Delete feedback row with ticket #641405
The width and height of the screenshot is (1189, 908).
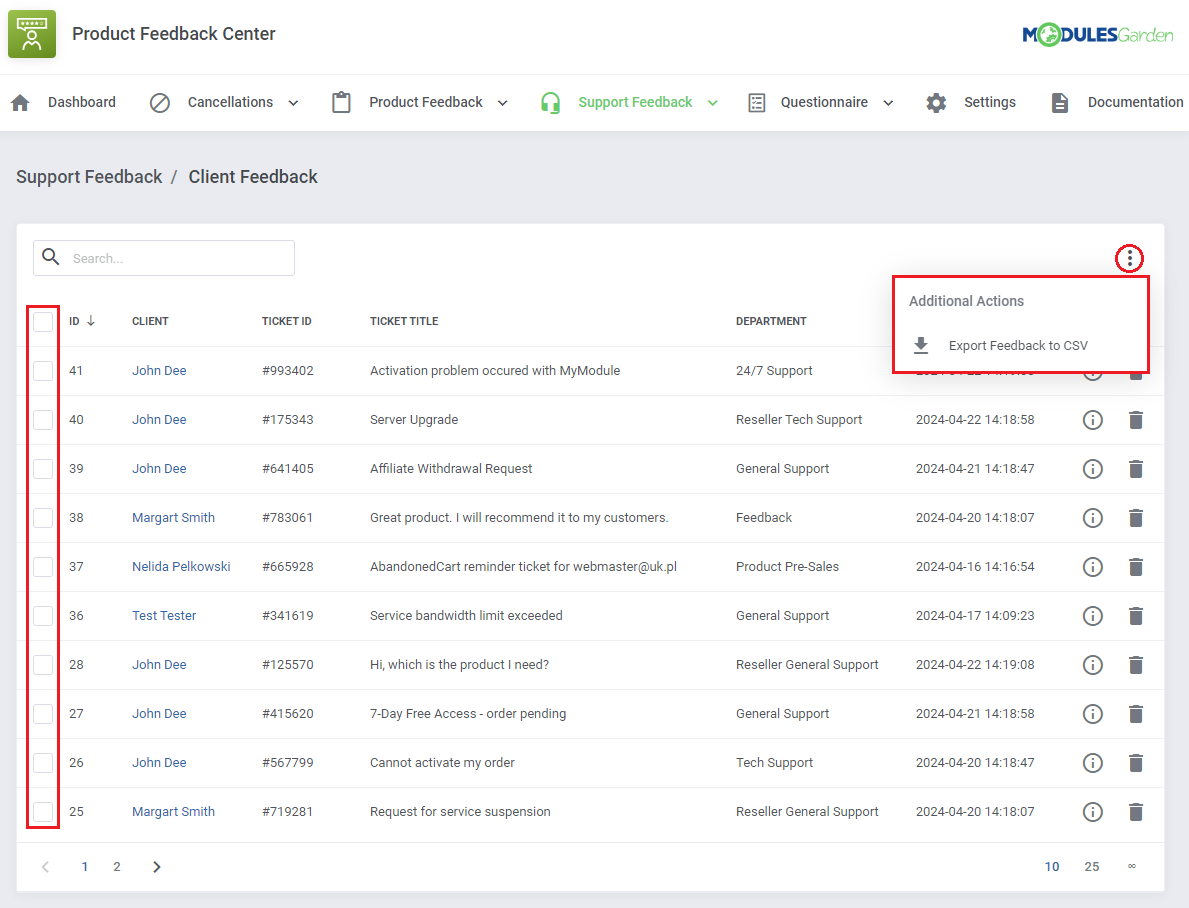[1136, 469]
